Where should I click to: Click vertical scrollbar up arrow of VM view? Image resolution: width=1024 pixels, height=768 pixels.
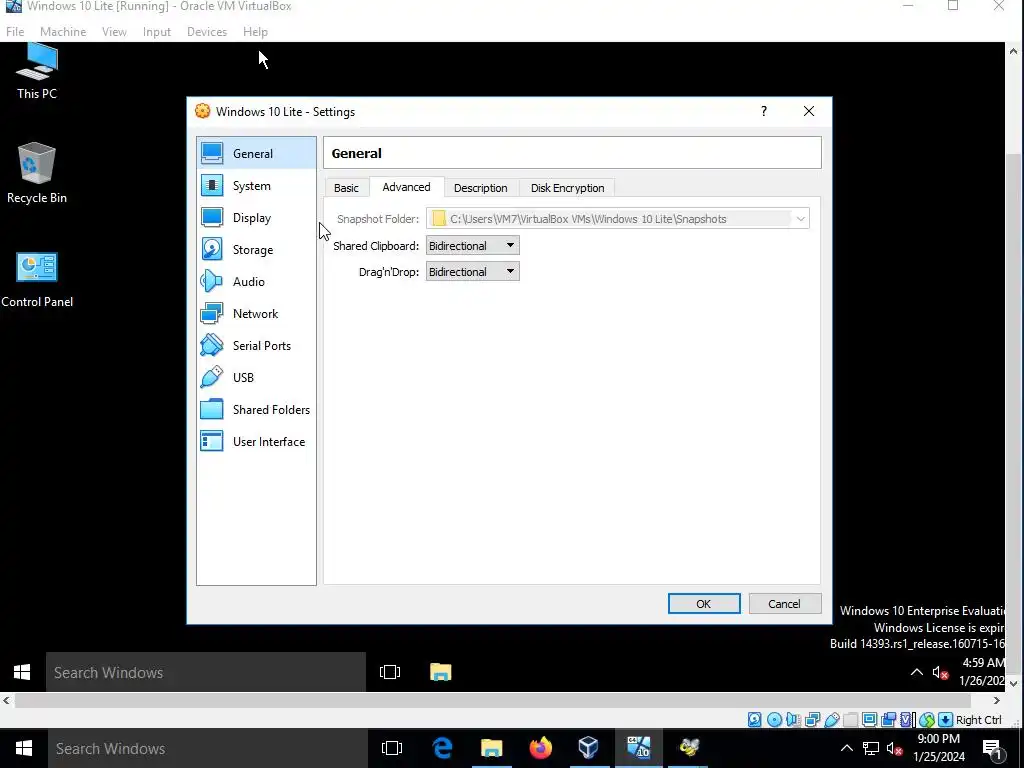point(1014,51)
